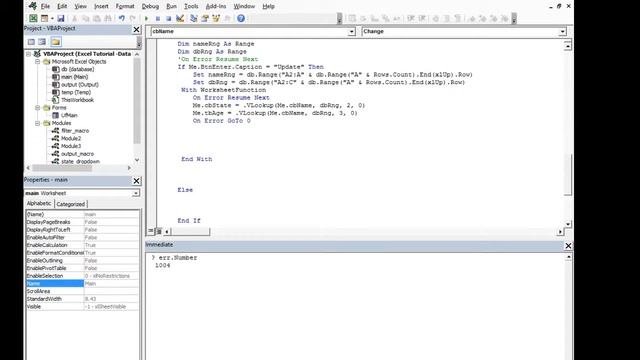Viewport: 640px width, 360px height.
Task: Toggle Folders in the Project pane
Action: coord(56,42)
